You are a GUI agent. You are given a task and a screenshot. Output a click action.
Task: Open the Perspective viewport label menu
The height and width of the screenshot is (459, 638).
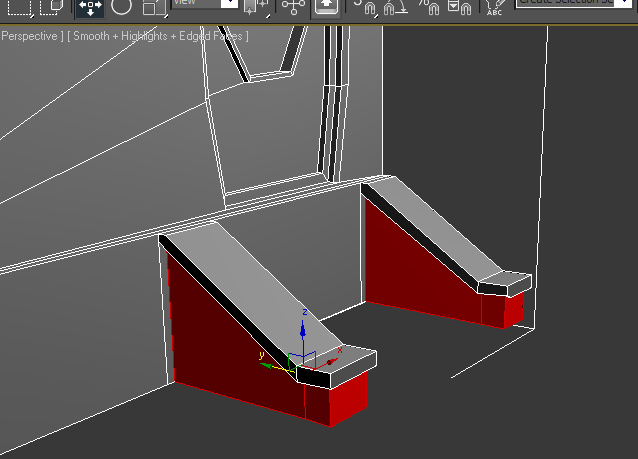30,36
